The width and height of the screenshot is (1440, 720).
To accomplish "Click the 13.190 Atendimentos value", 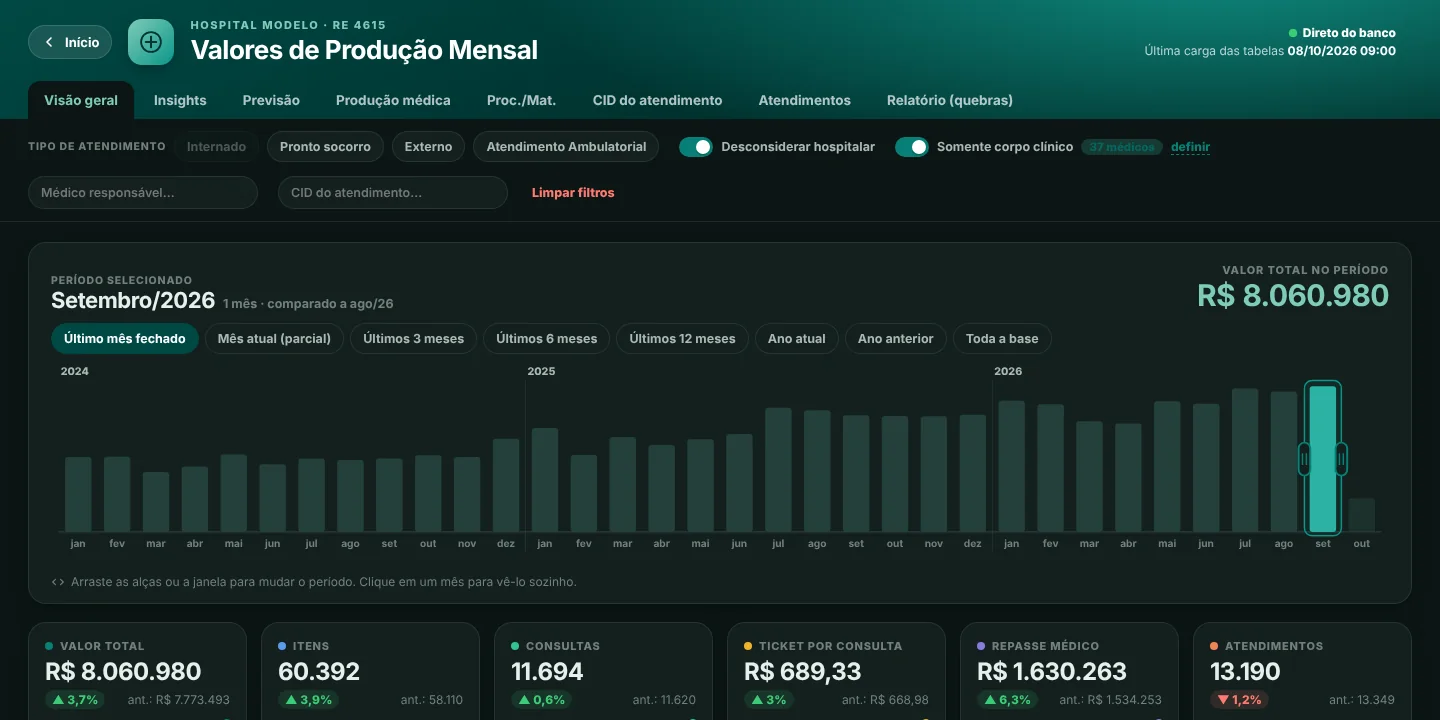I will (1246, 672).
